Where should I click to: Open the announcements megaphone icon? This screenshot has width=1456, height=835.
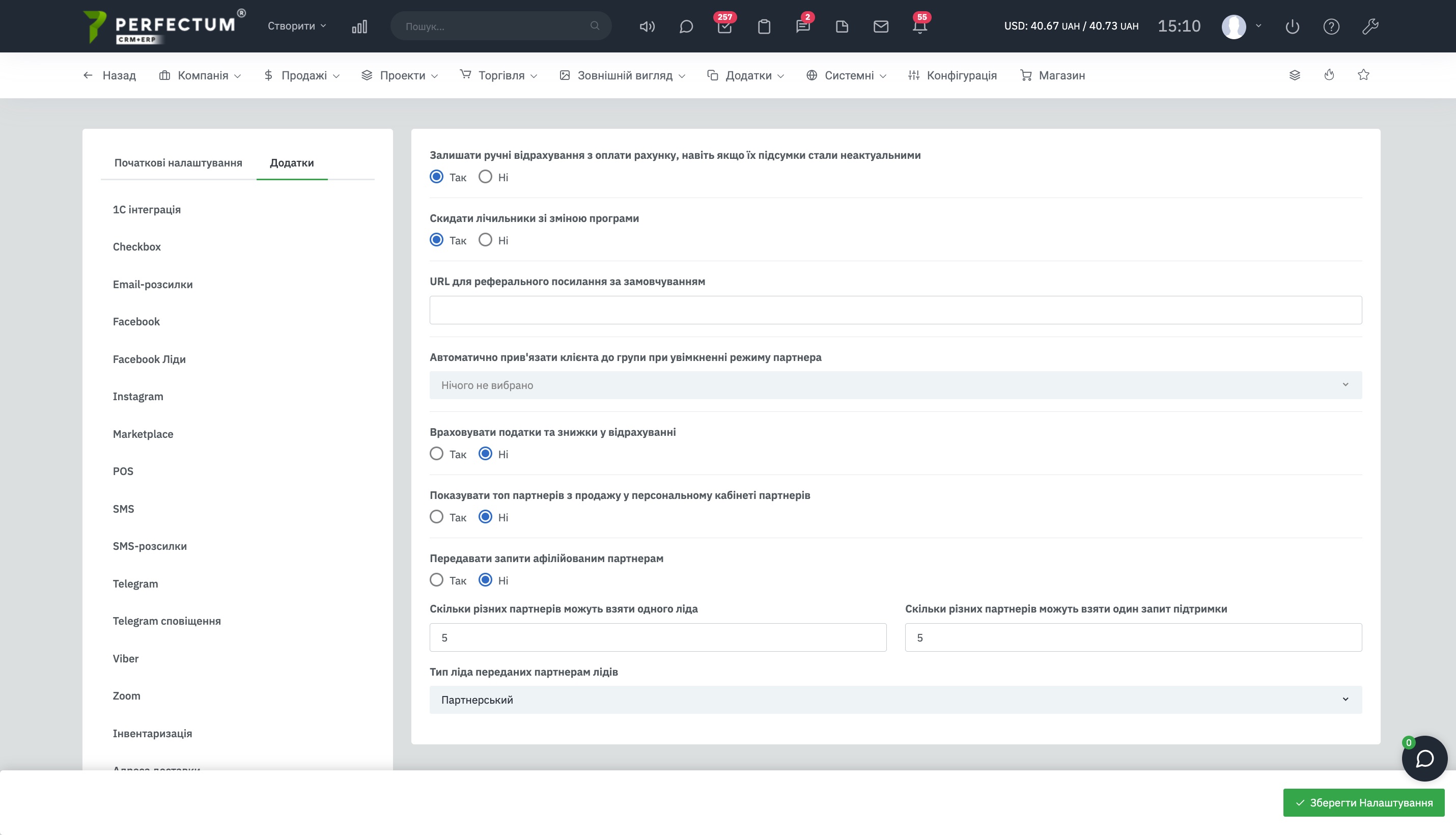coord(647,26)
